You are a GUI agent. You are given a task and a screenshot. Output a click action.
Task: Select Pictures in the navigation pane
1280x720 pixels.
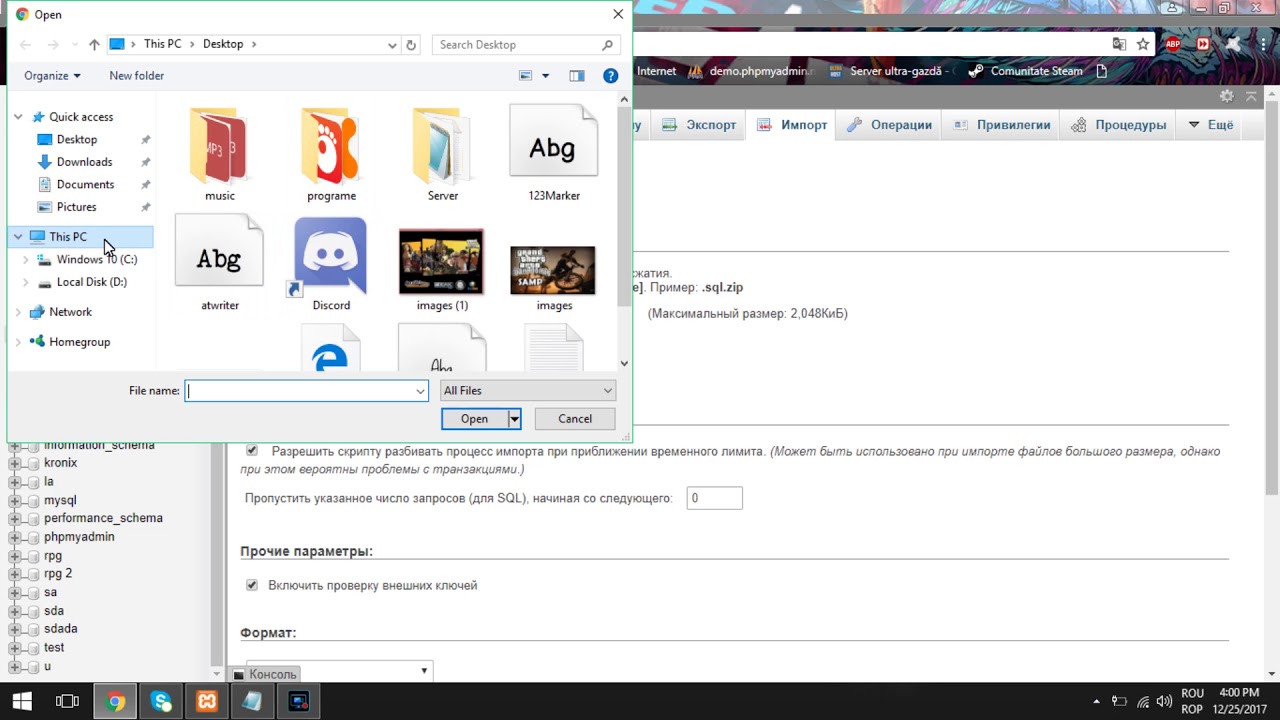click(76, 207)
